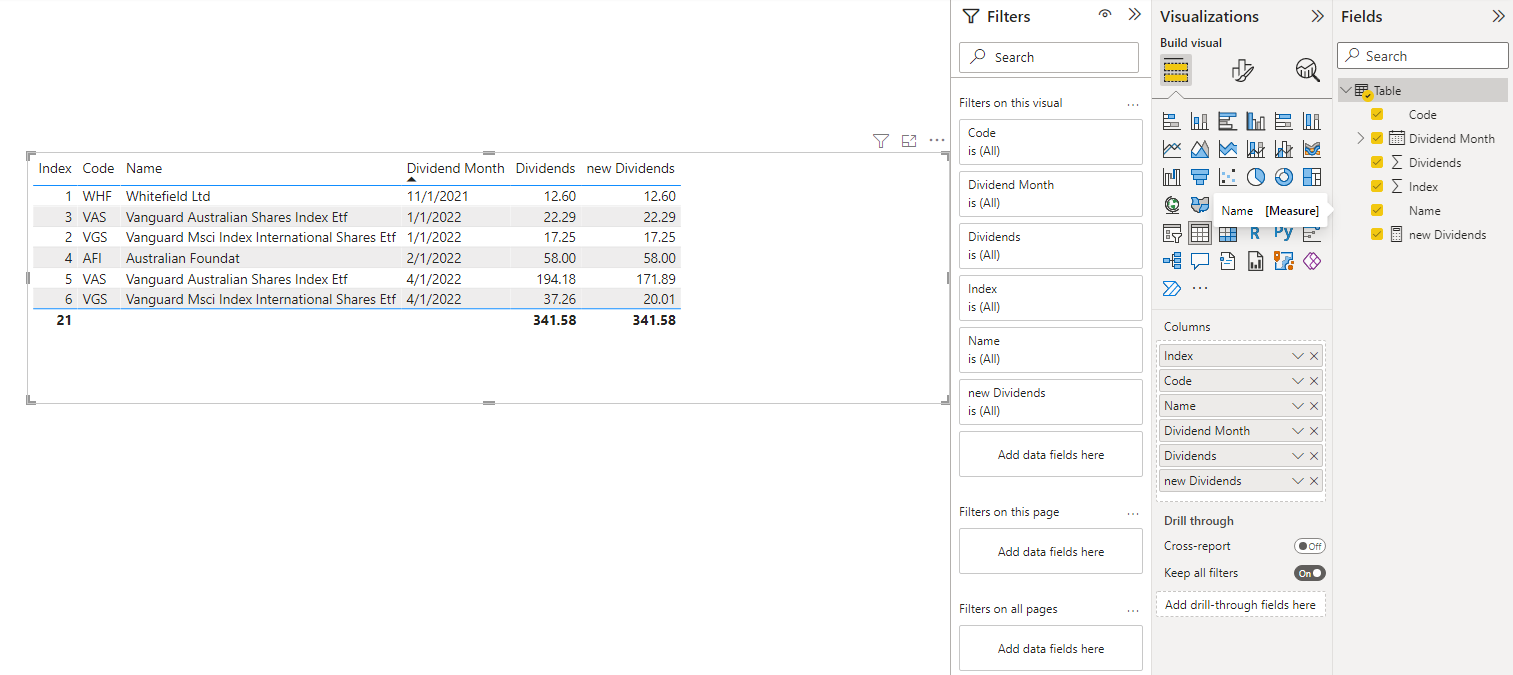Select the Slicer visual
The image size is (1513, 675).
(1172, 233)
